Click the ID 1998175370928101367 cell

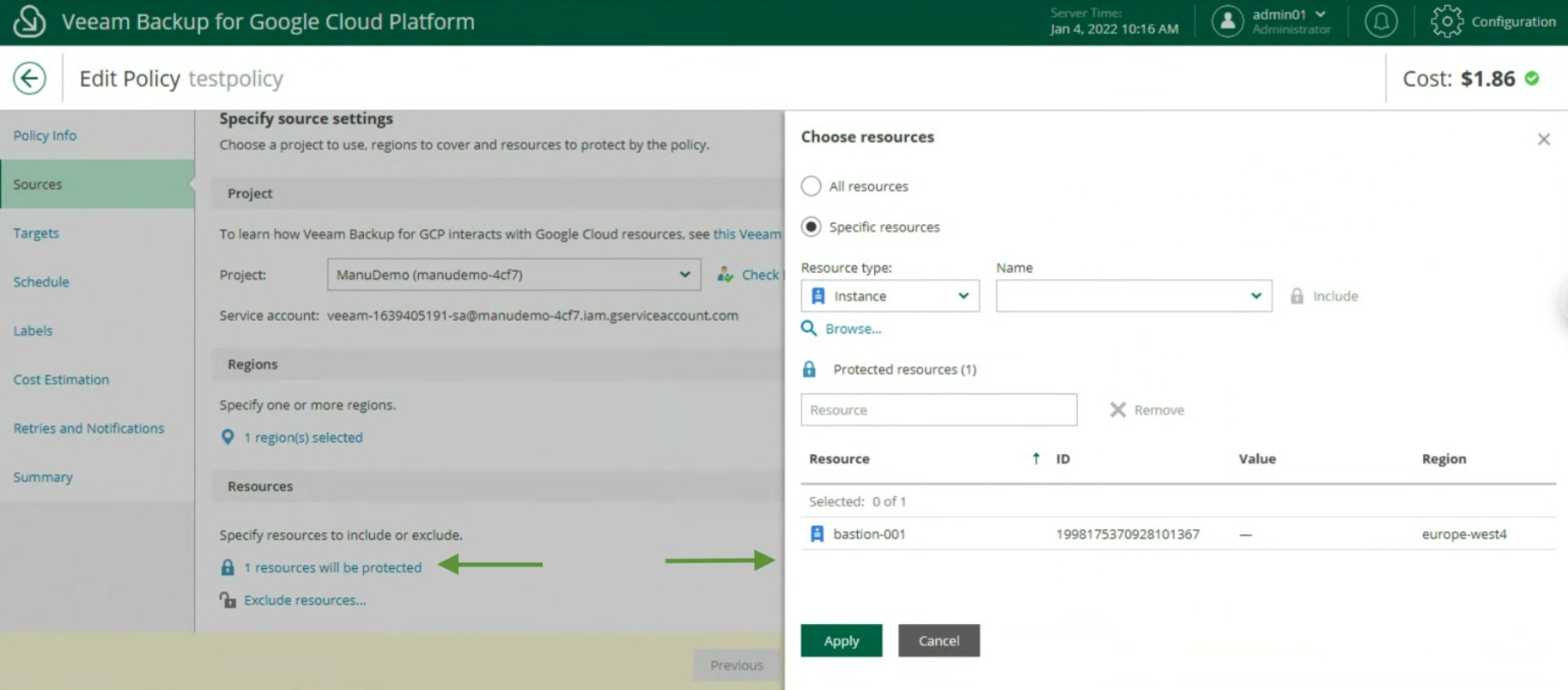pos(1127,534)
